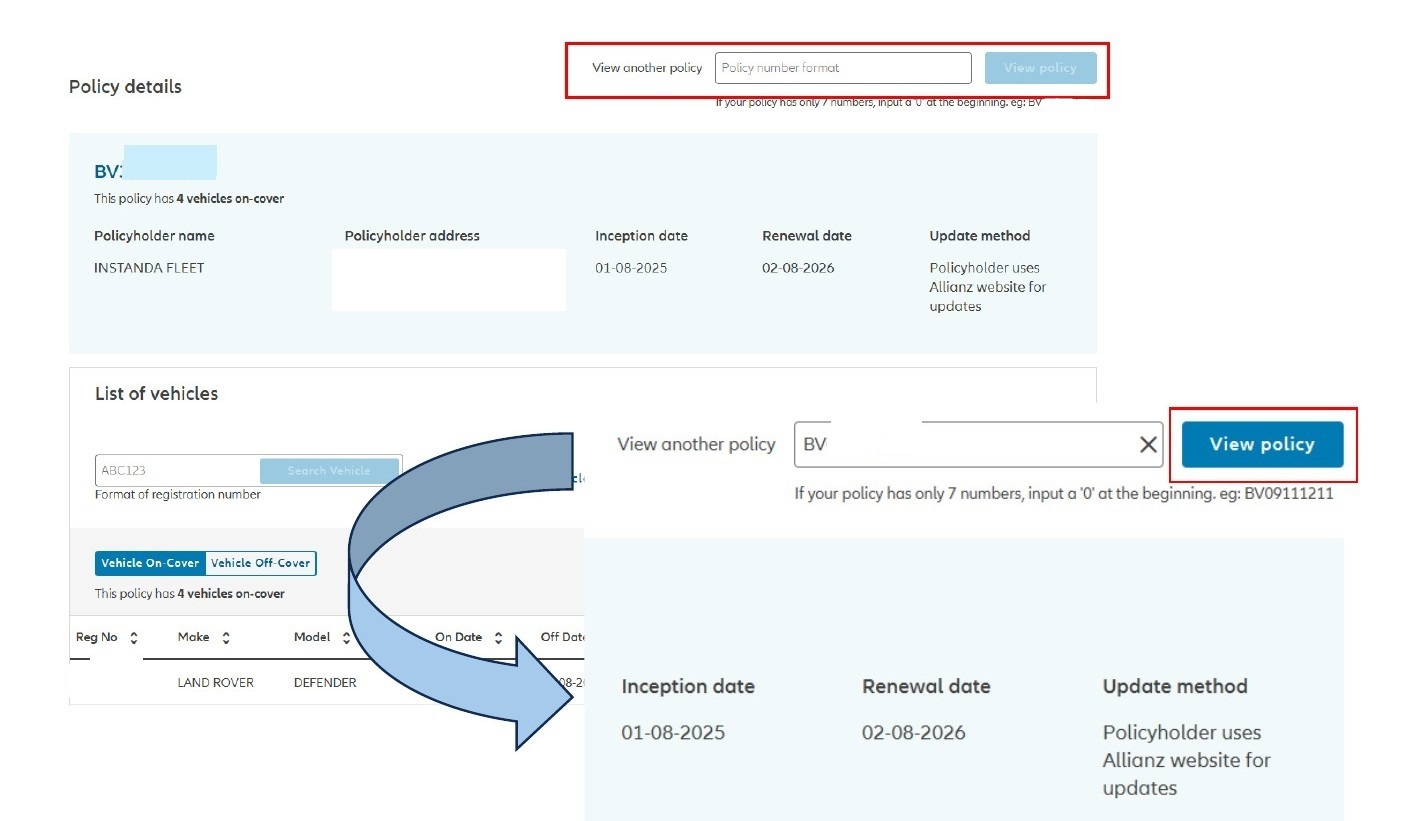The width and height of the screenshot is (1414, 821).
Task: Click the Search Vehicle button
Action: click(329, 471)
